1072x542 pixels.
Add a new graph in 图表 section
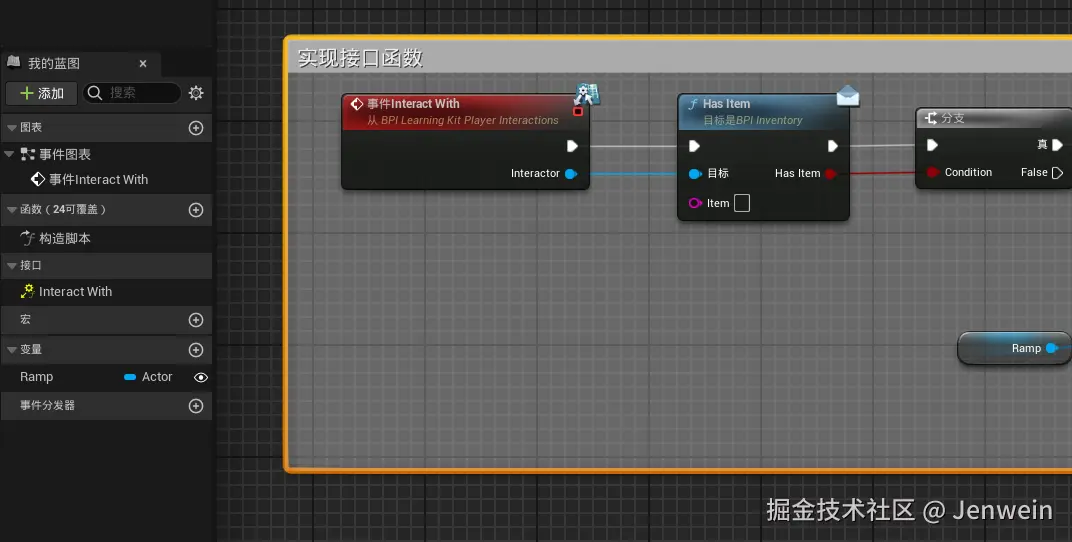pos(196,128)
